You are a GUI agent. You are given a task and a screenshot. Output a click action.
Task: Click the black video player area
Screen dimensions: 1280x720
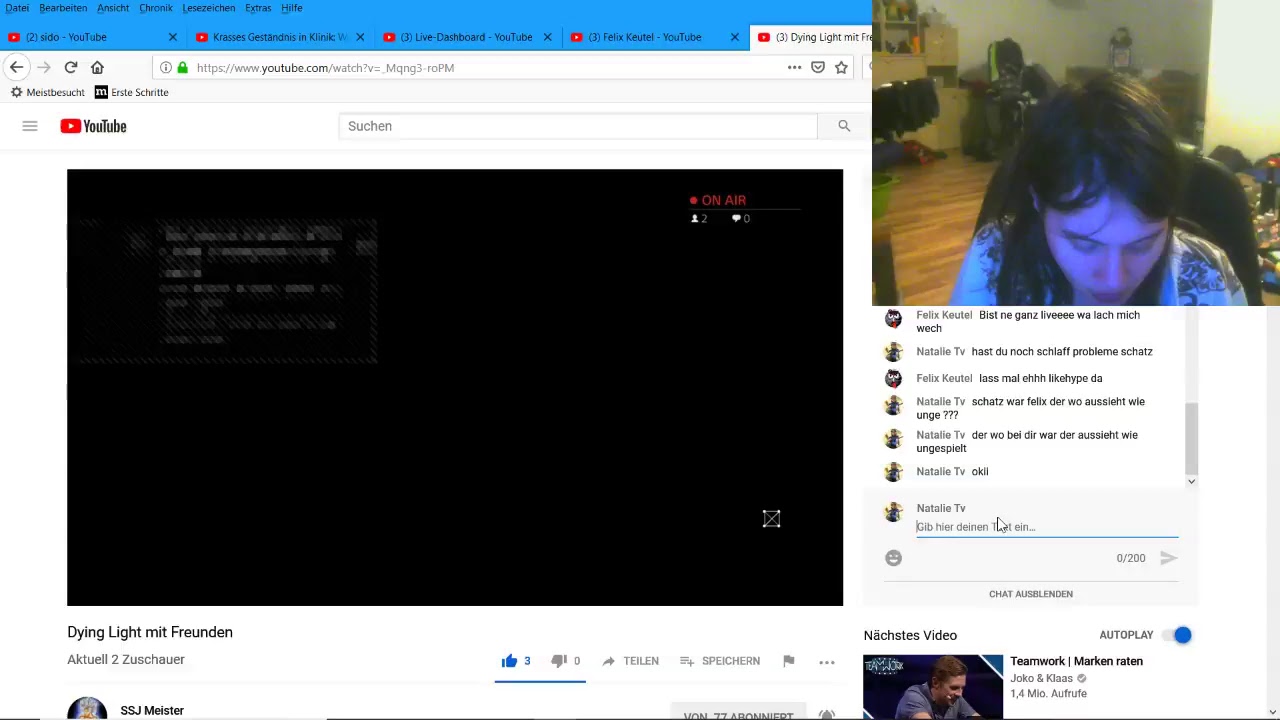pyautogui.click(x=455, y=387)
